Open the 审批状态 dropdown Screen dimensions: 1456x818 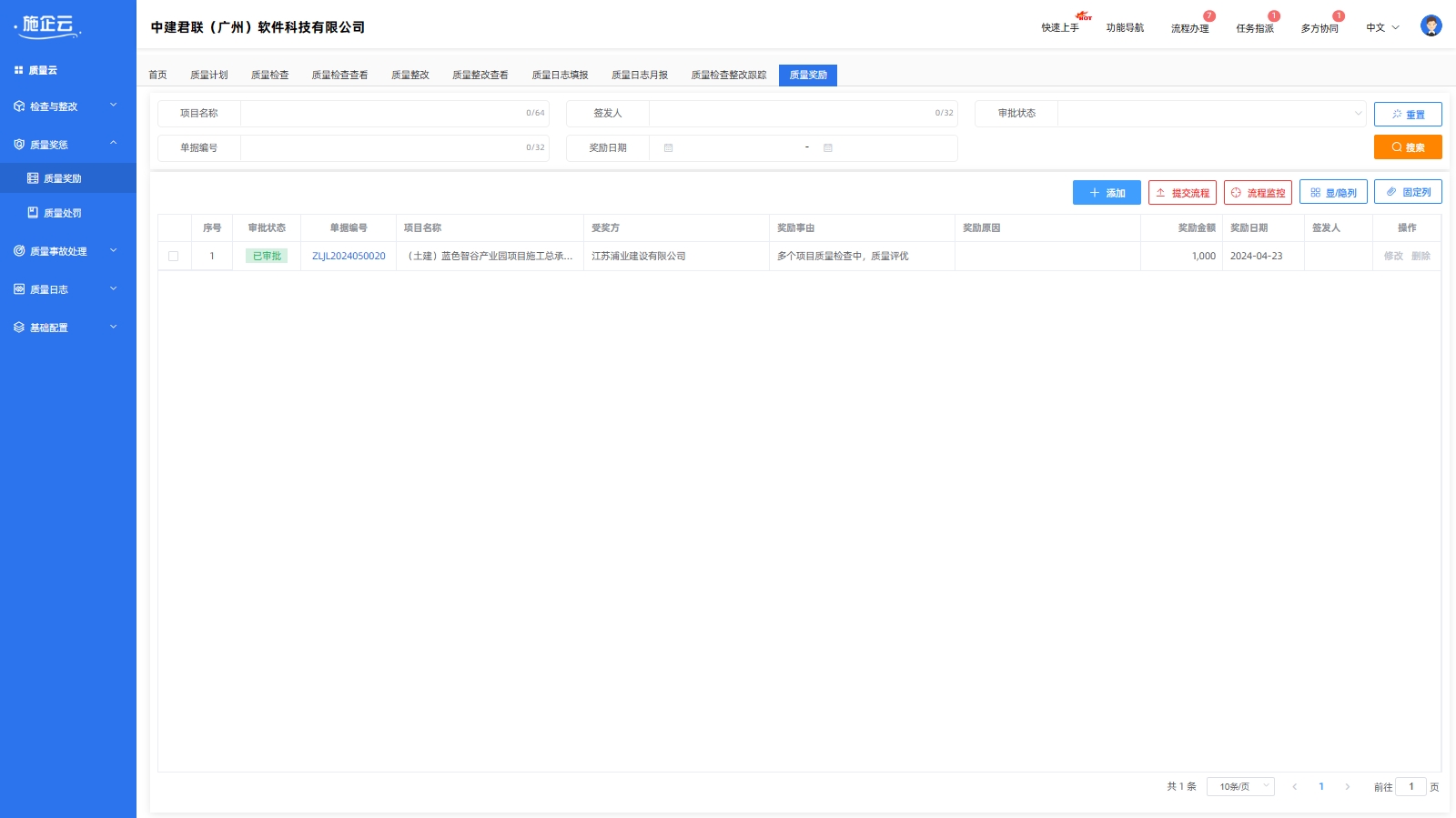[x=1210, y=114]
